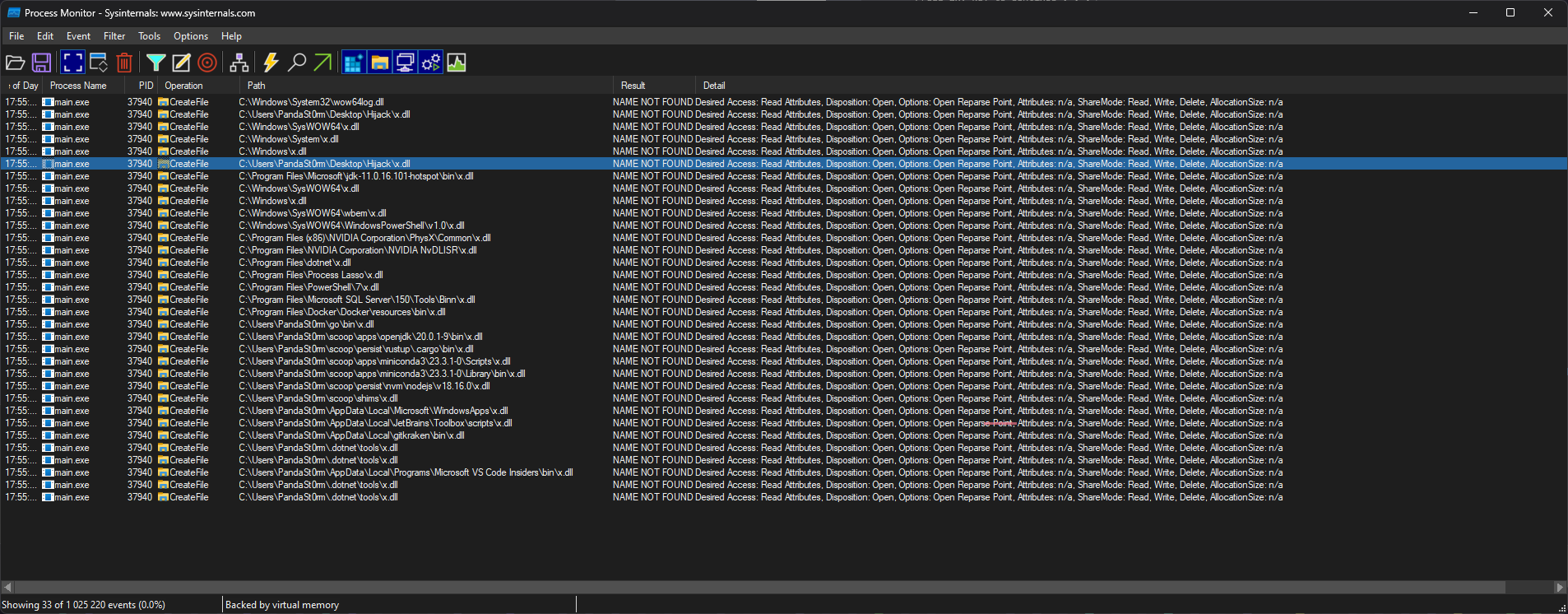This screenshot has width=1568, height=614.
Task: Clear the display using trash can icon
Action: click(124, 63)
